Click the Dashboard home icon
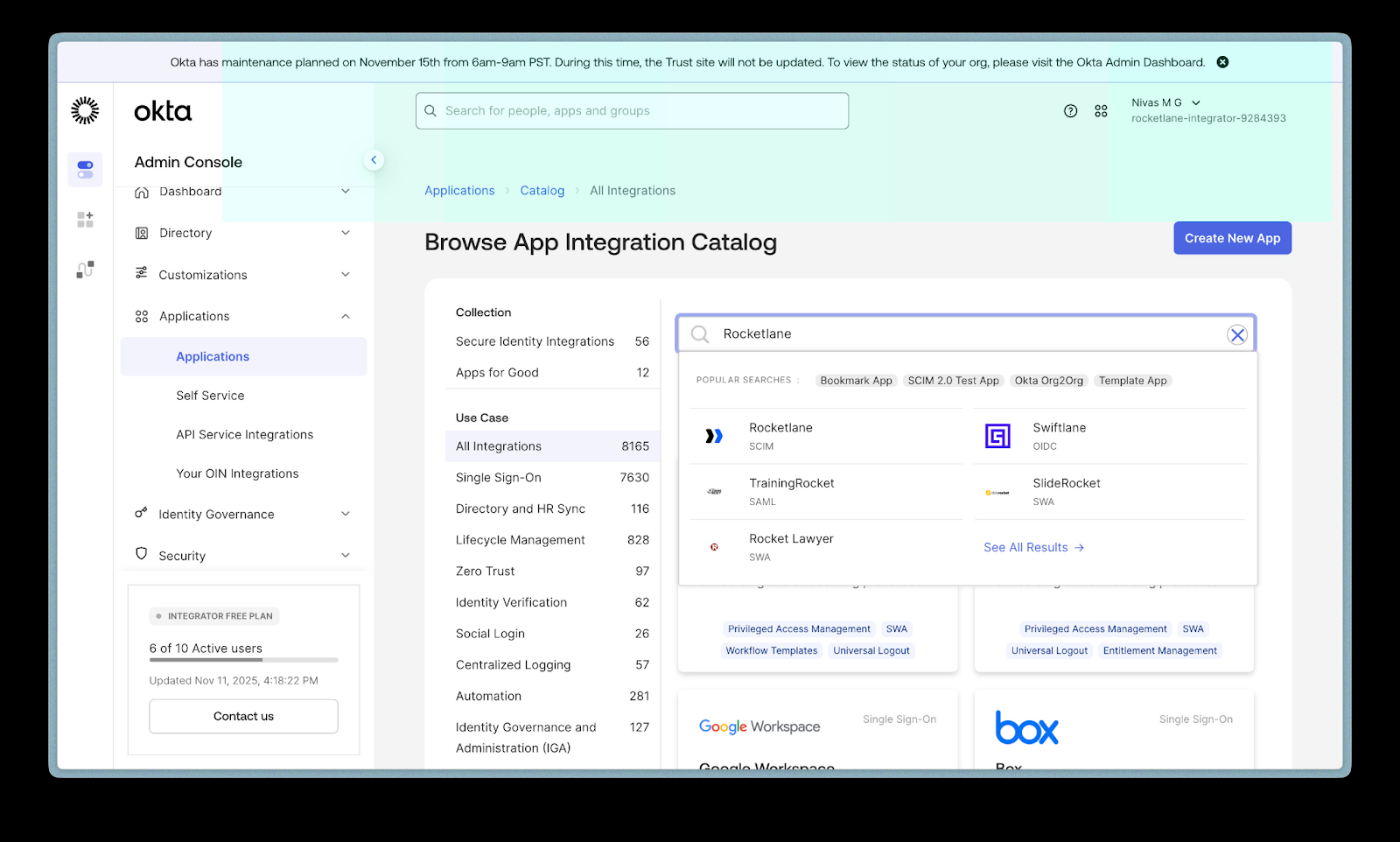Screen dimensions: 1400x842 (x=142, y=192)
